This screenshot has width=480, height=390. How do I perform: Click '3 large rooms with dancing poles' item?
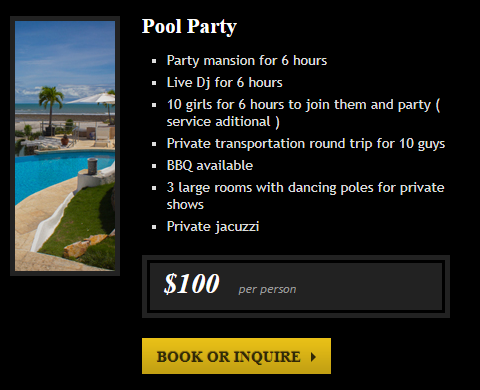[305, 196]
